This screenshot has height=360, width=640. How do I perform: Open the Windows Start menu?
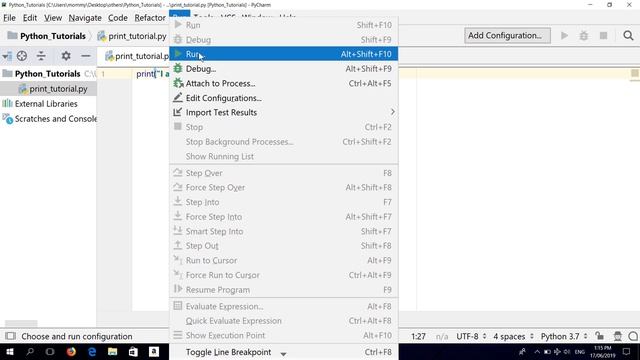point(10,351)
